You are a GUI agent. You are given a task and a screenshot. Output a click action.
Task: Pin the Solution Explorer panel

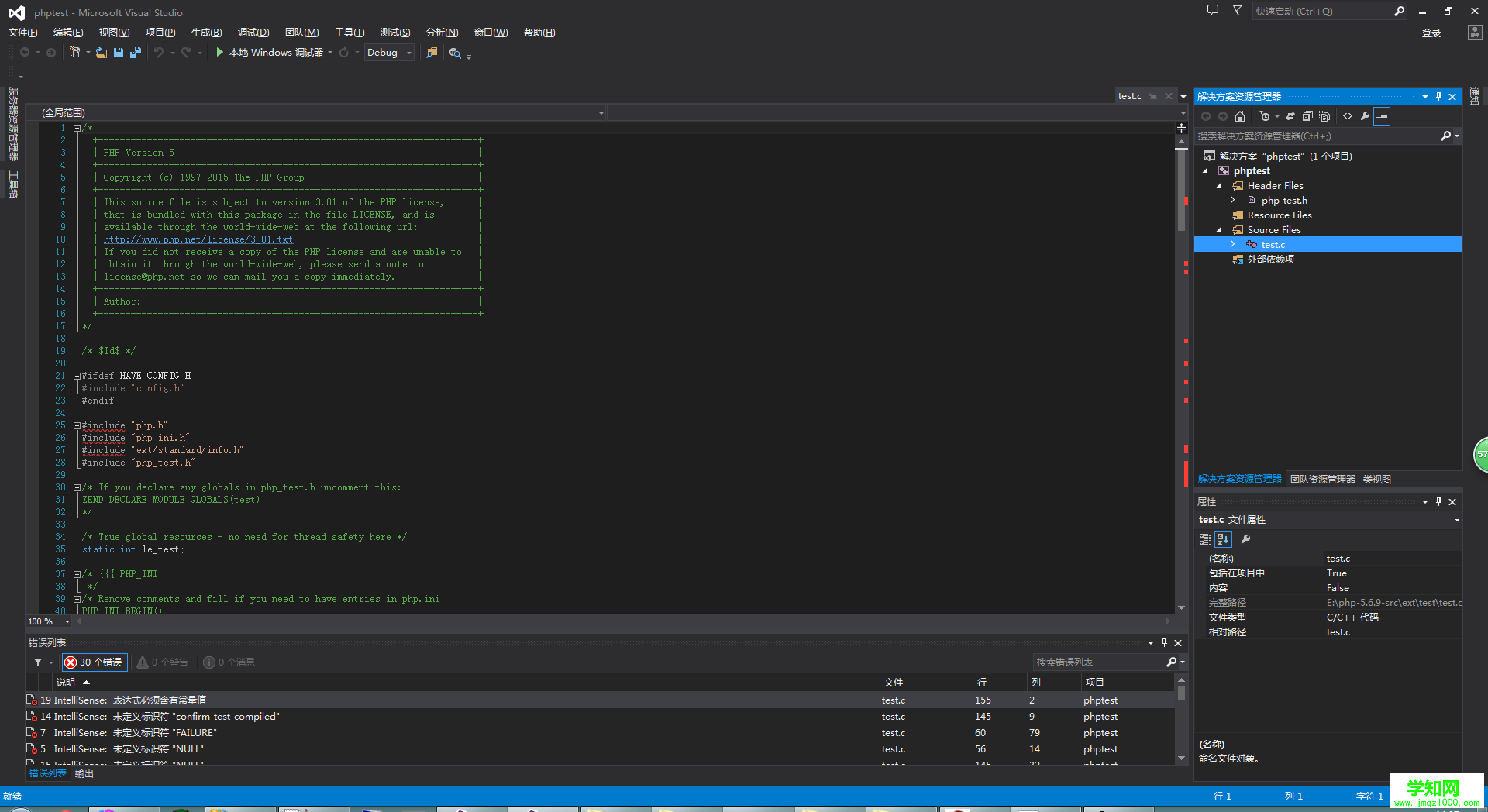coord(1438,96)
